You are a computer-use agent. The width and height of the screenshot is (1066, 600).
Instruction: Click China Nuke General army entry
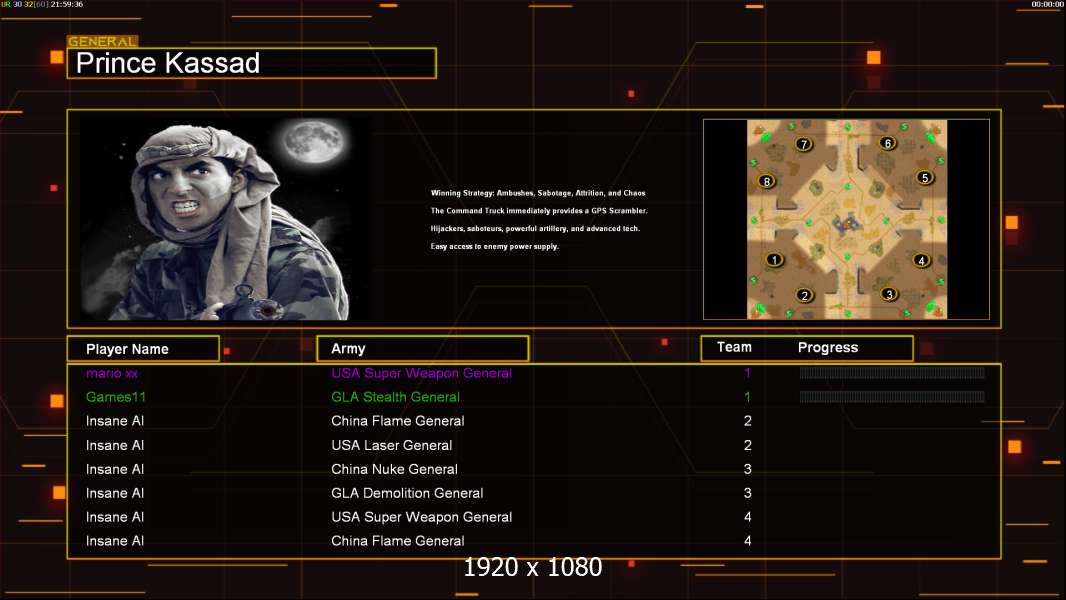(x=394, y=469)
